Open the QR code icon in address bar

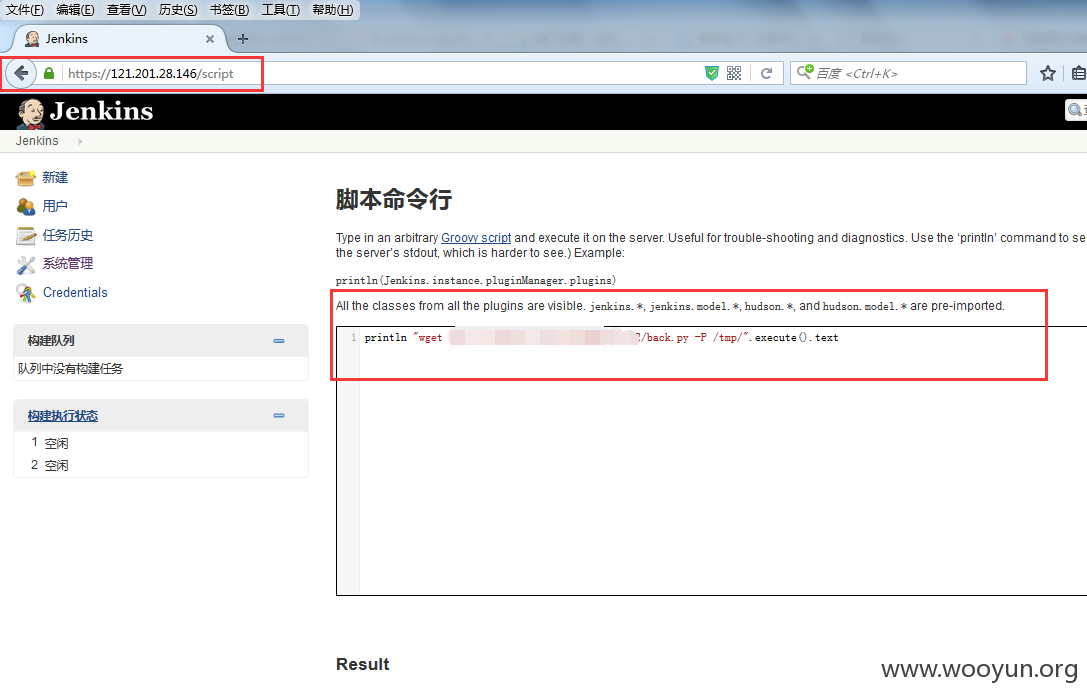tap(733, 73)
